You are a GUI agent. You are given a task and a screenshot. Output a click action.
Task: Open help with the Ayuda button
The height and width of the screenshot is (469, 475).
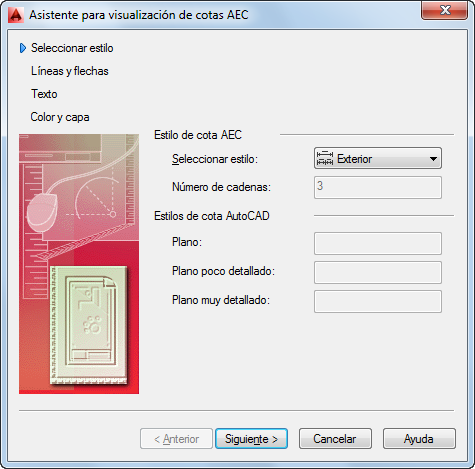[x=419, y=439]
